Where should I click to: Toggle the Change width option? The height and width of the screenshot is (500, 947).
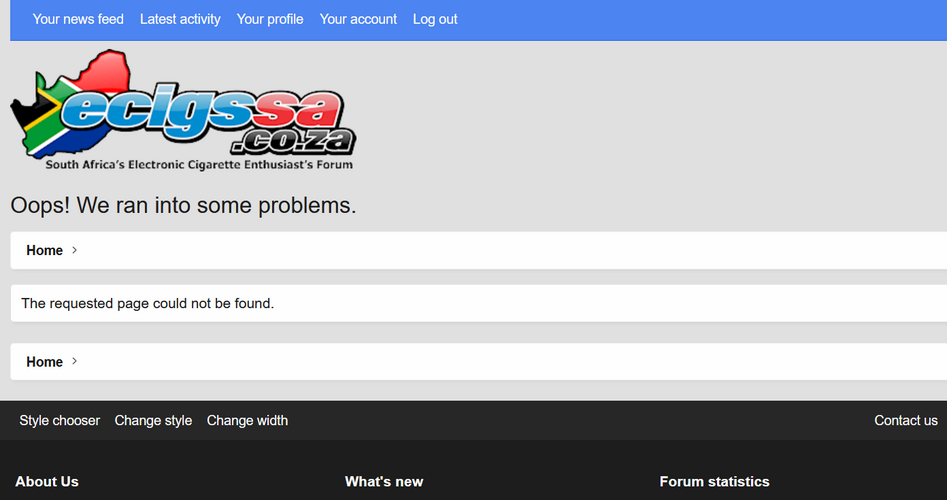coord(247,420)
